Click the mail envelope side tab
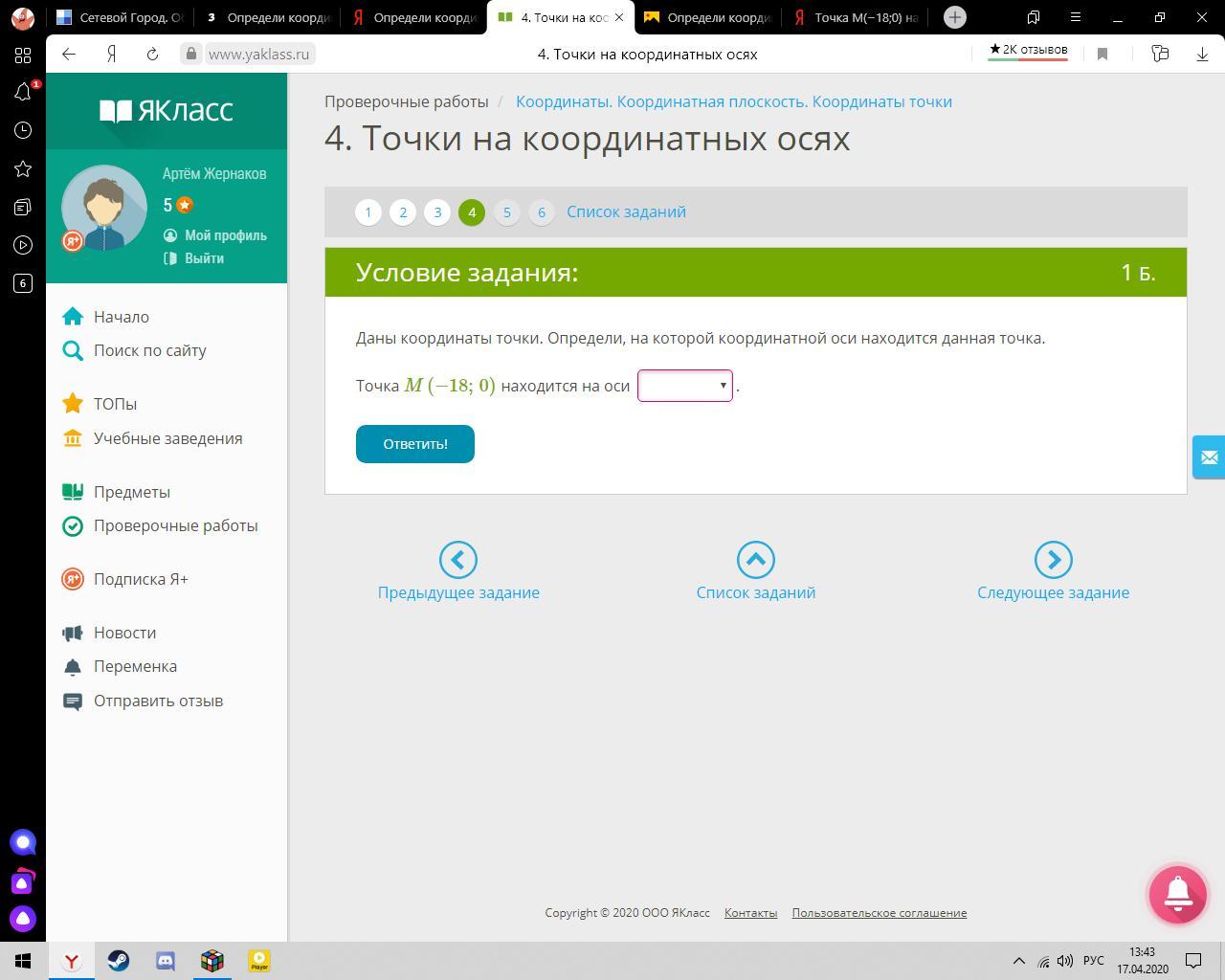Viewport: 1225px width, 980px height. pos(1209,457)
